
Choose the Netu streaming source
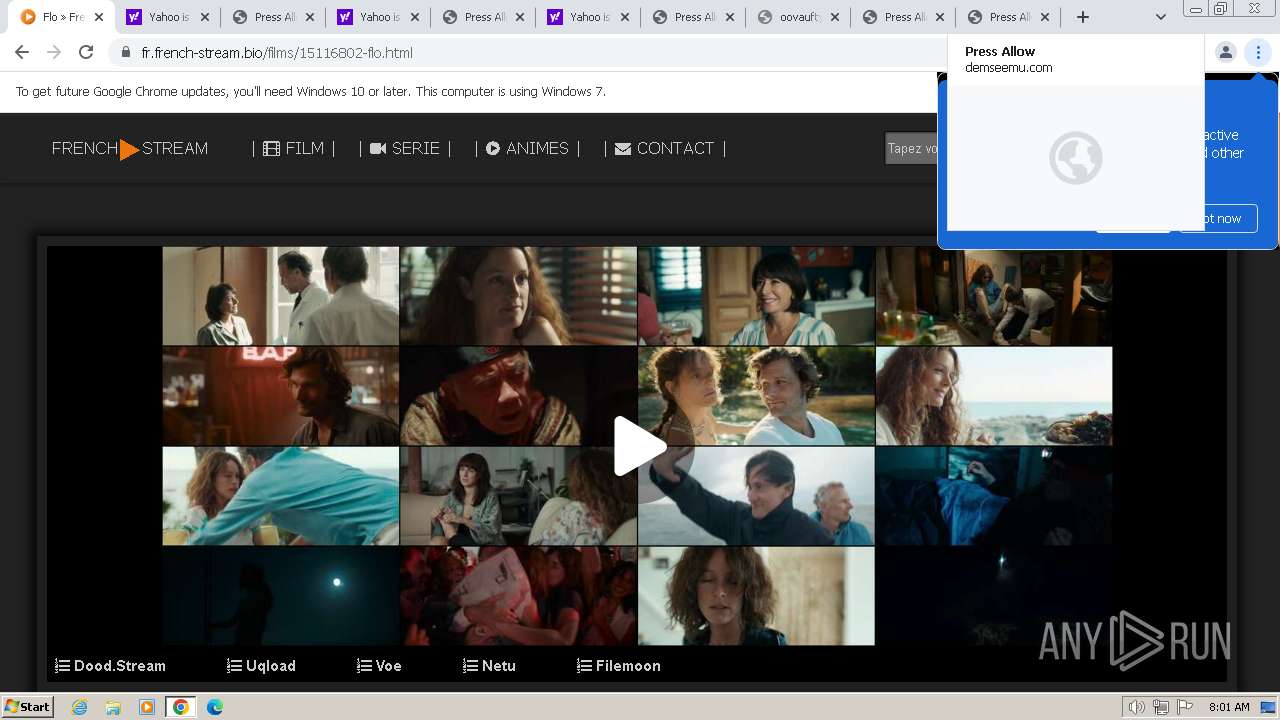489,666
